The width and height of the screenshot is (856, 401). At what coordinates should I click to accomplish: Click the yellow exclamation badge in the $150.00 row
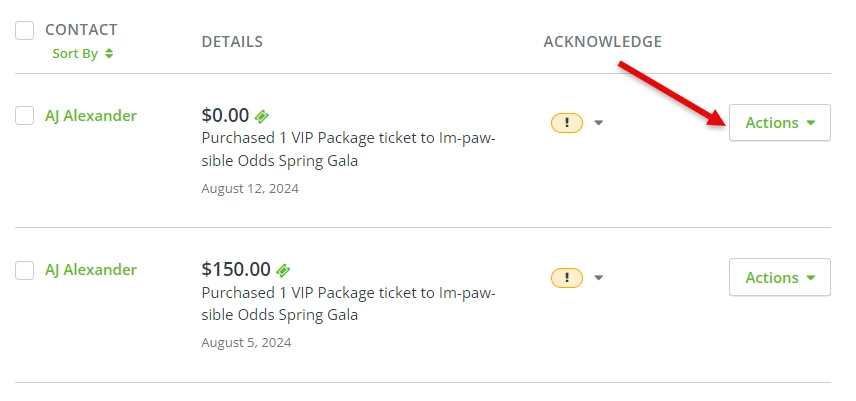click(x=567, y=277)
